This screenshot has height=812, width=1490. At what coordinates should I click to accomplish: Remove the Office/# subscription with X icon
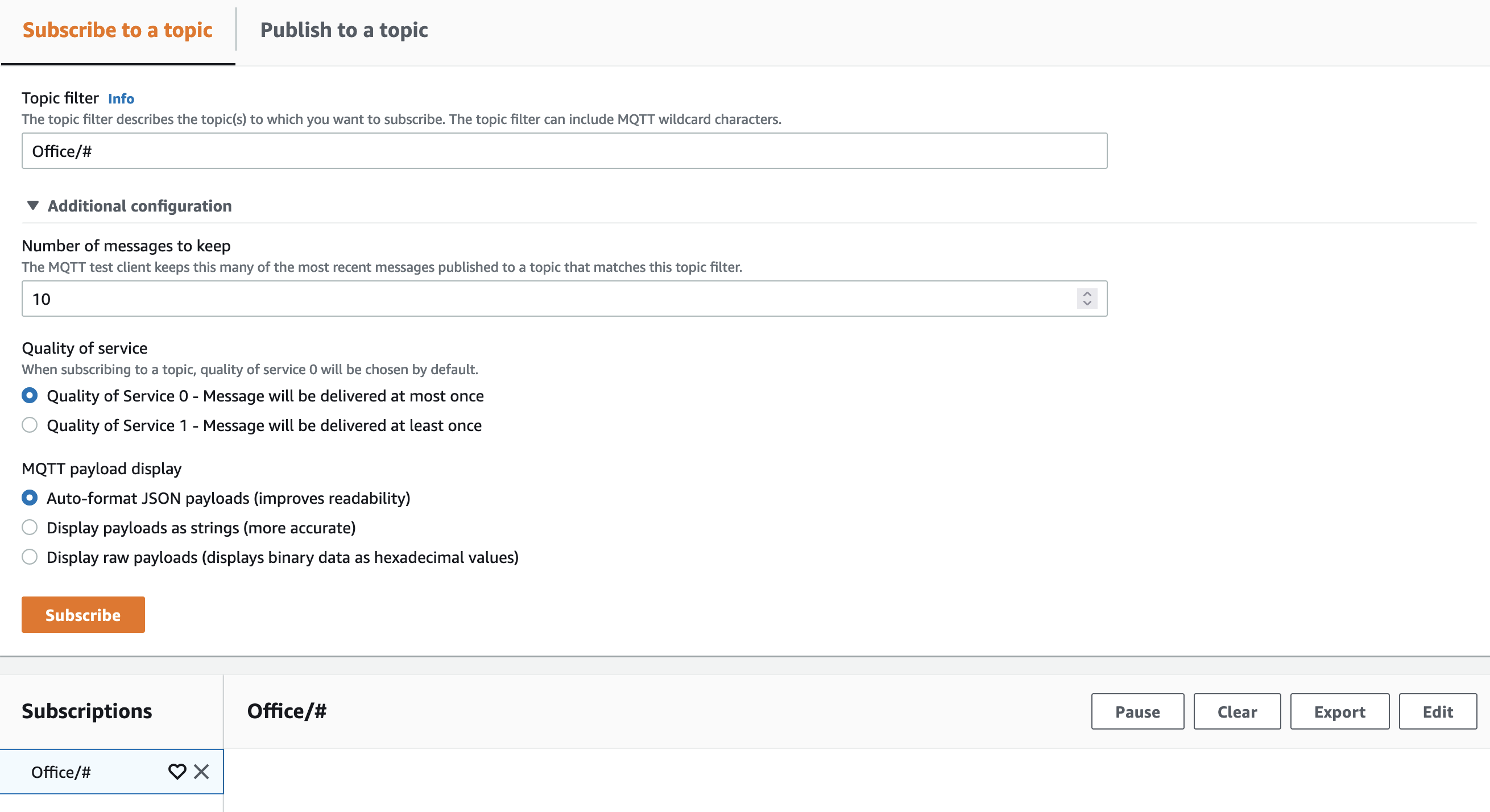coord(201,772)
